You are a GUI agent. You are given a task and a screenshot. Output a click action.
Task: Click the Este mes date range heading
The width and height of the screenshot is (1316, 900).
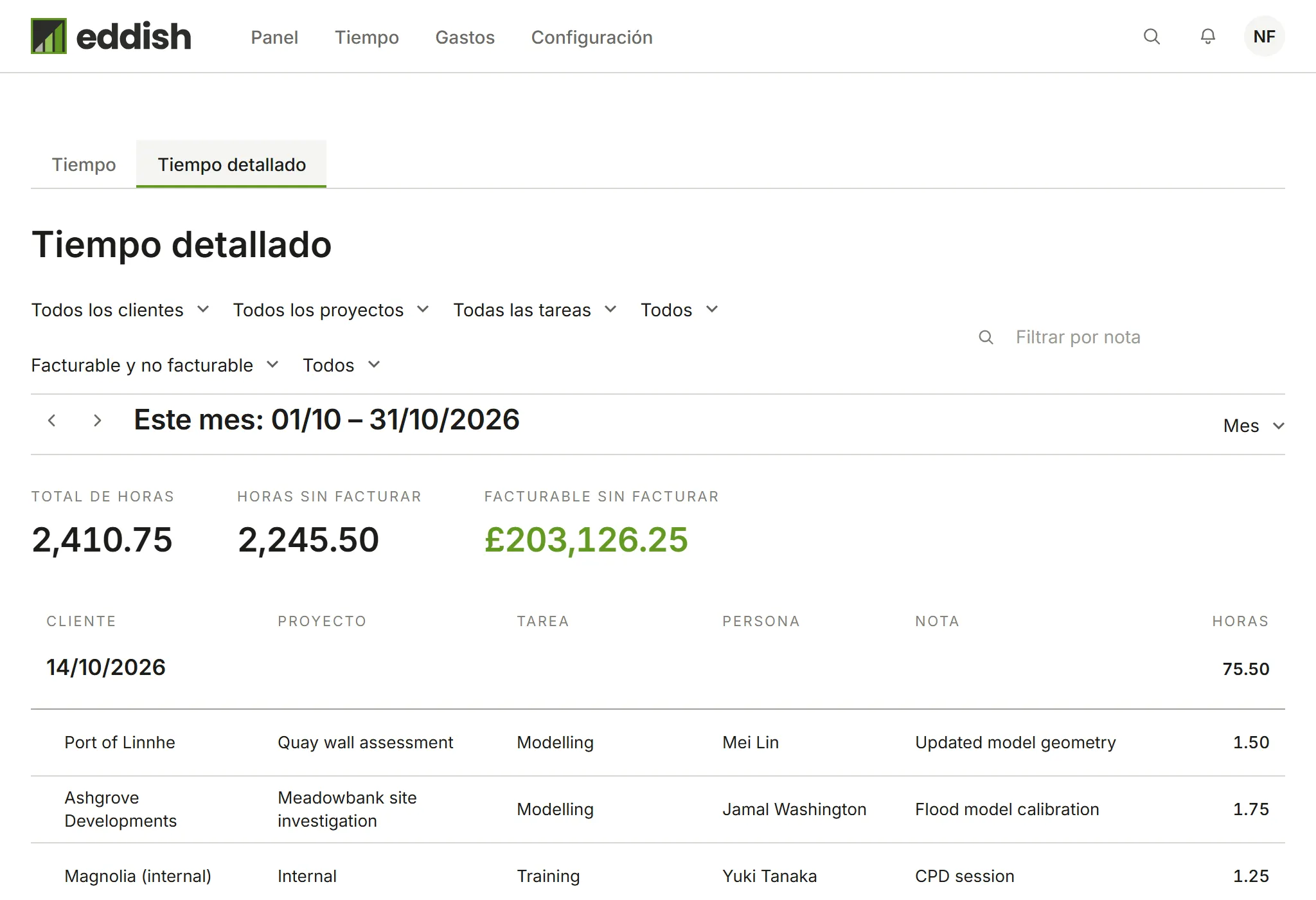[x=326, y=420]
